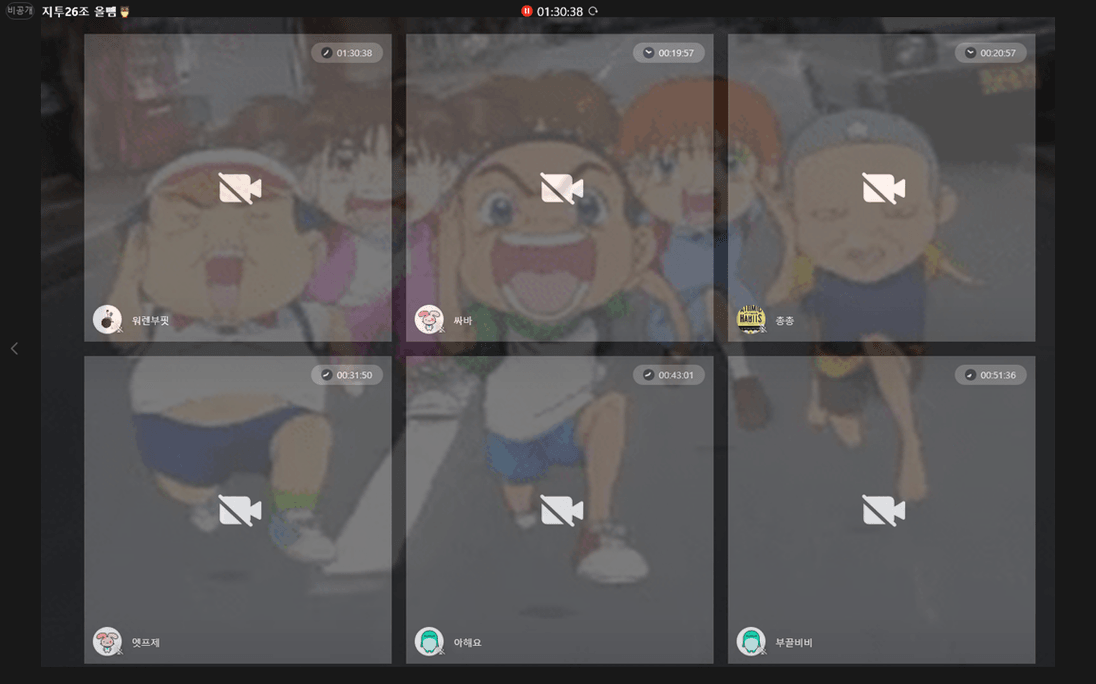Click the 00:31:50 study time value

pyautogui.click(x=354, y=375)
